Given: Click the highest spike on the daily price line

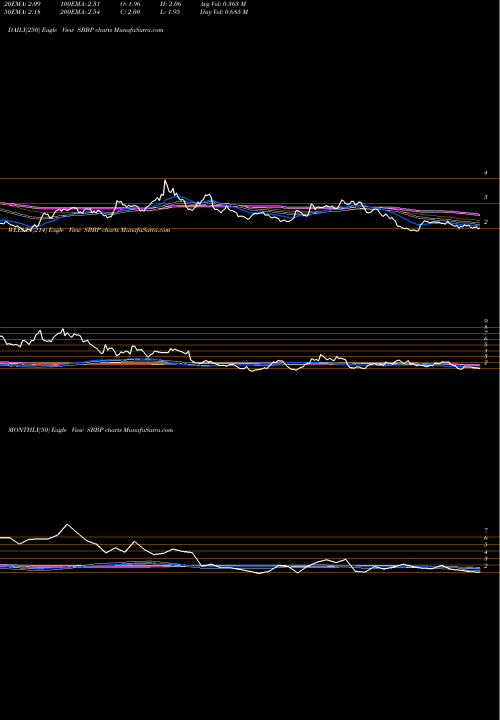Looking at the screenshot, I should pyautogui.click(x=165, y=180).
